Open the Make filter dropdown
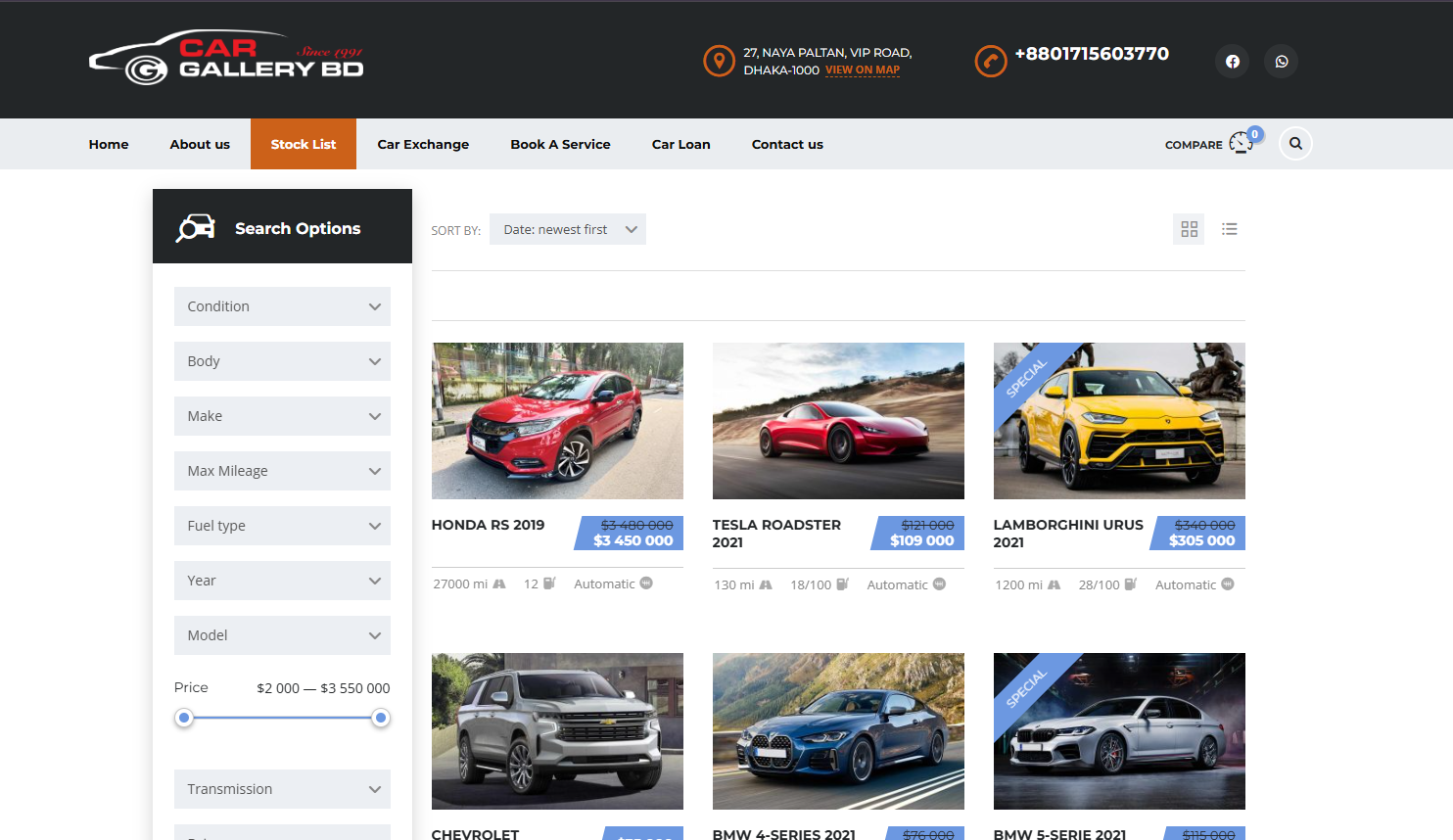The image size is (1453, 840). 282,416
